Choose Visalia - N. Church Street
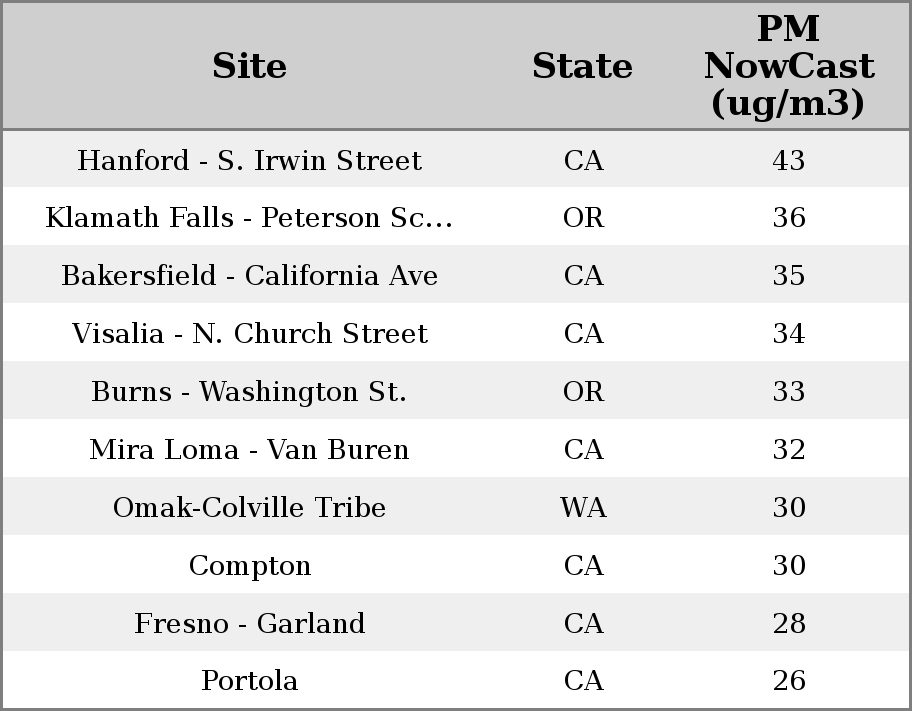 click(x=249, y=334)
